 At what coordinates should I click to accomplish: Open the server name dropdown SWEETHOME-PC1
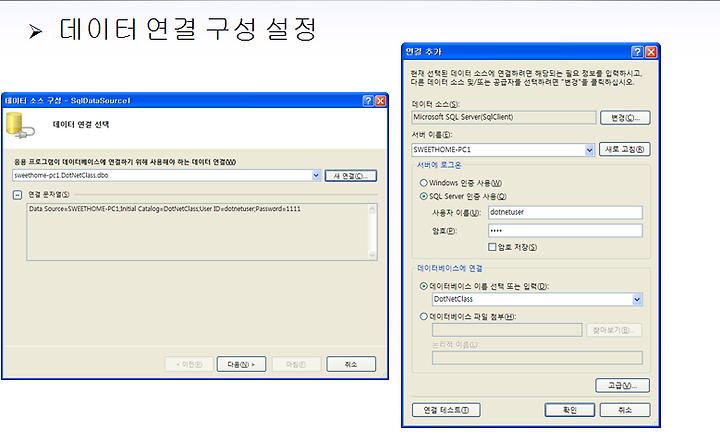point(590,150)
